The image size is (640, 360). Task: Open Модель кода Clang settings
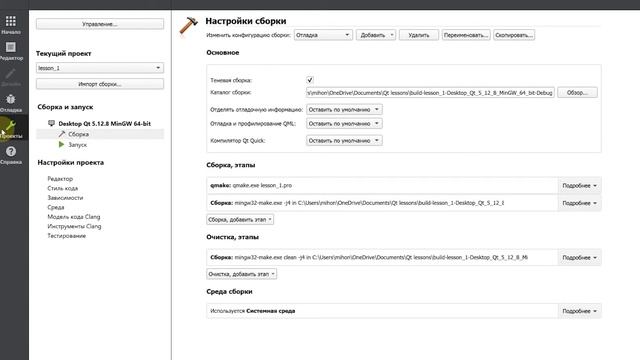(74, 217)
